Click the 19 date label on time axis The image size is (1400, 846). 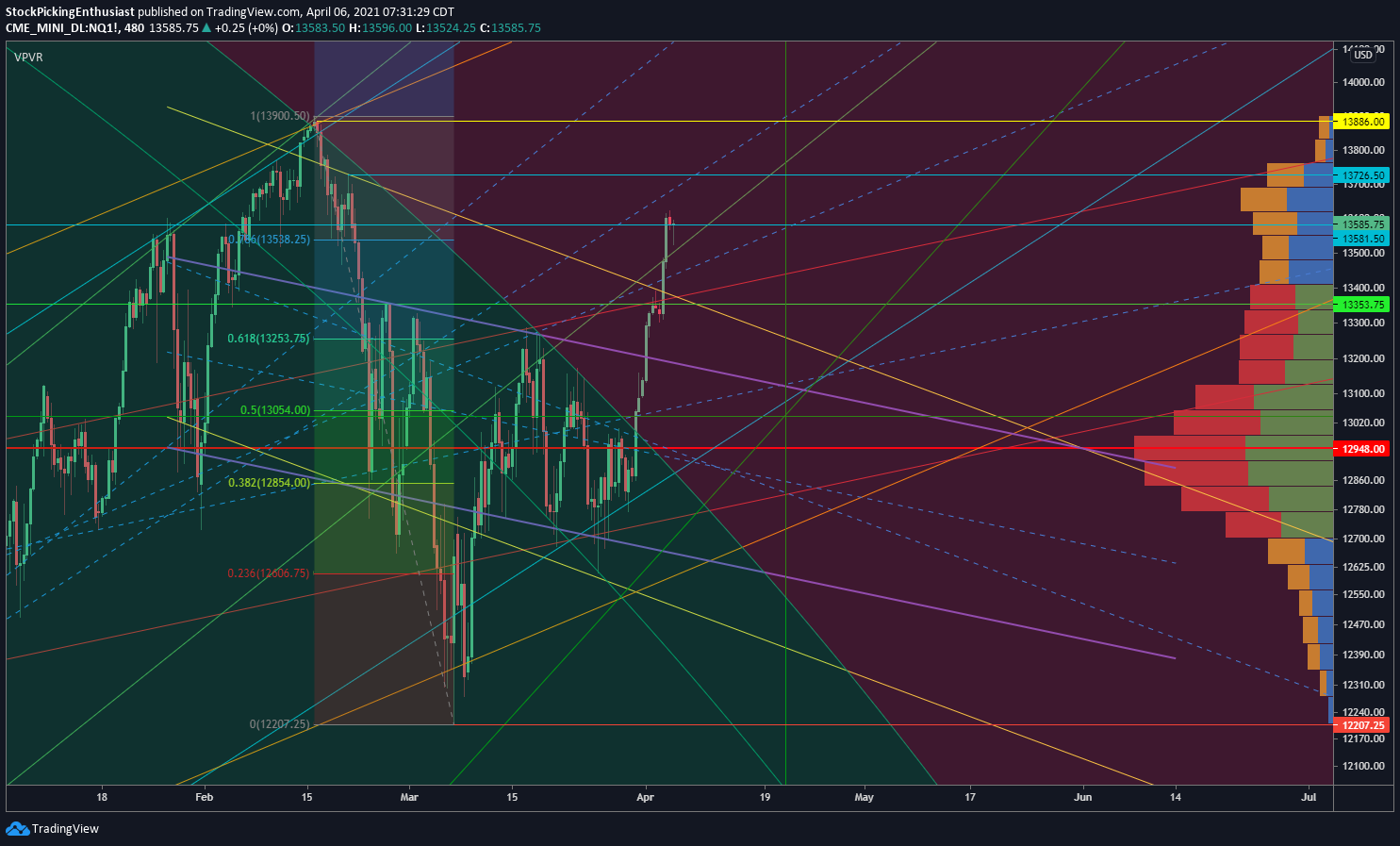click(x=766, y=797)
